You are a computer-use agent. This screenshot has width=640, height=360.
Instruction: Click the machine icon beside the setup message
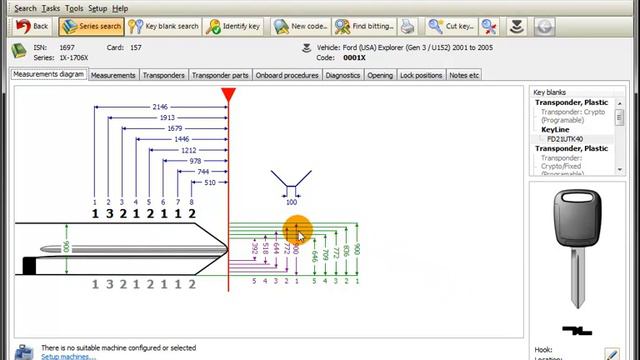pyautogui.click(x=24, y=352)
